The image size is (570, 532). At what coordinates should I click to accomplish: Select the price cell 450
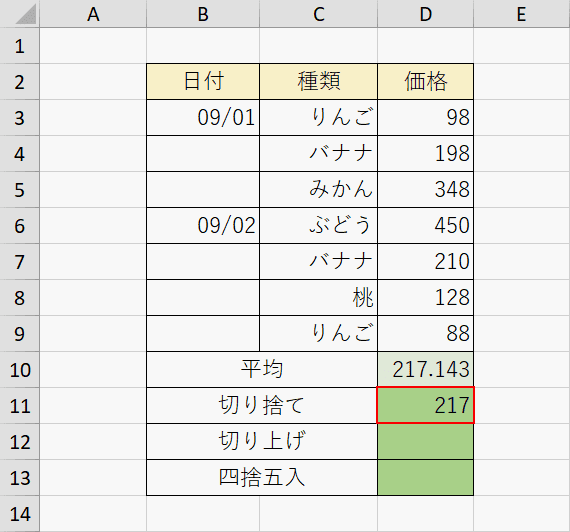425,226
